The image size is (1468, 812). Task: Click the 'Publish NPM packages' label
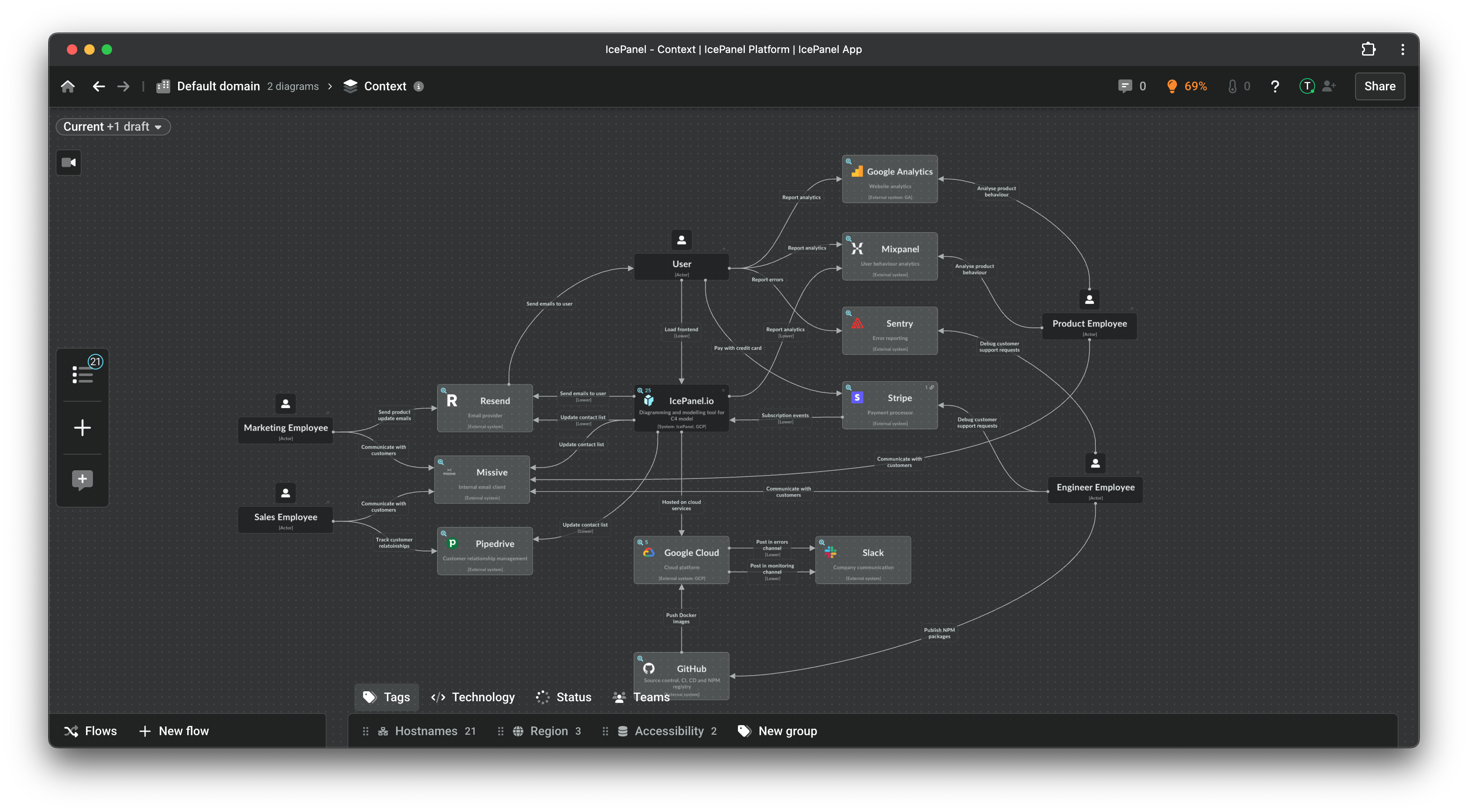[939, 633]
